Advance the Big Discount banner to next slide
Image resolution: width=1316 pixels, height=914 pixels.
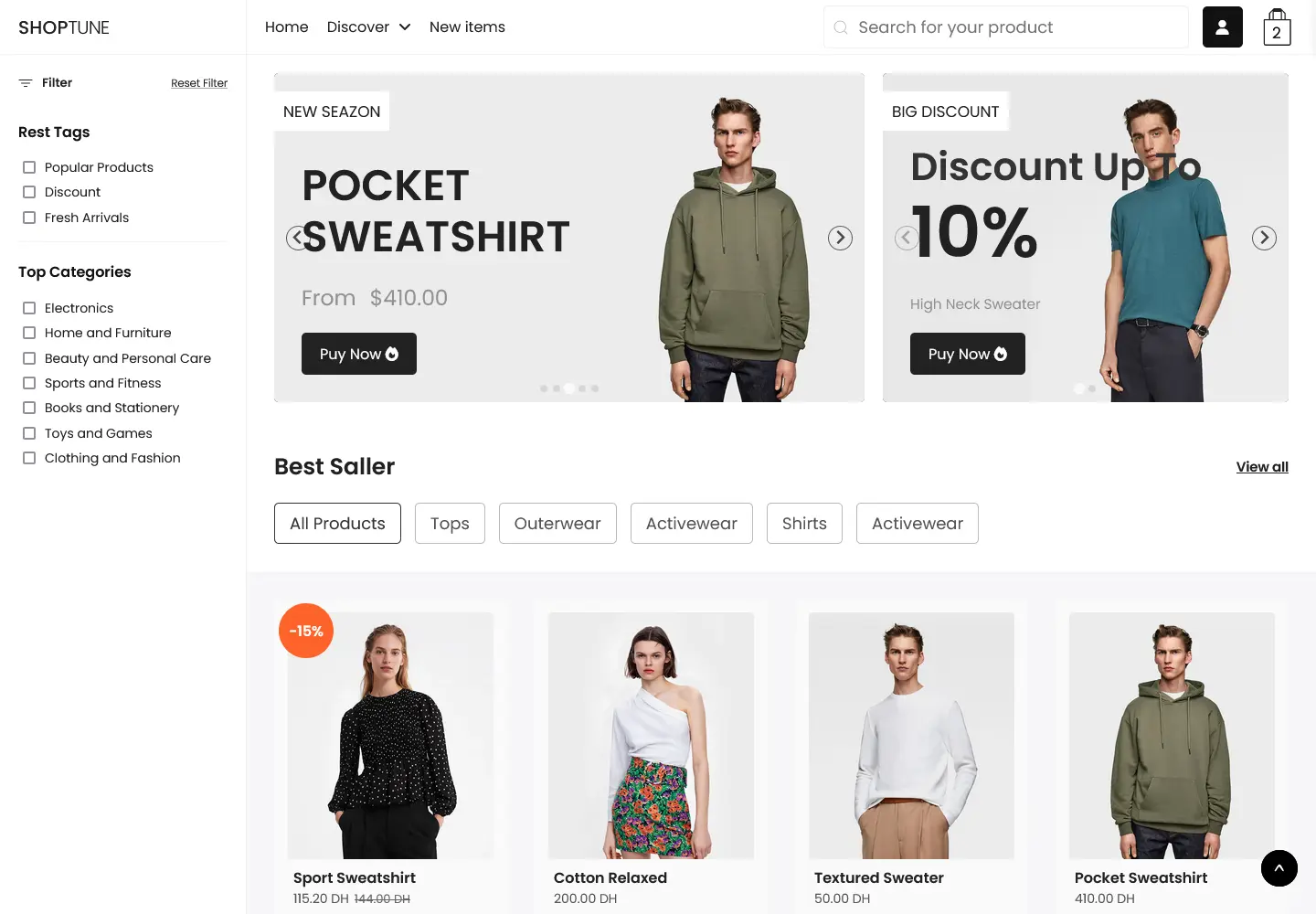point(1264,238)
